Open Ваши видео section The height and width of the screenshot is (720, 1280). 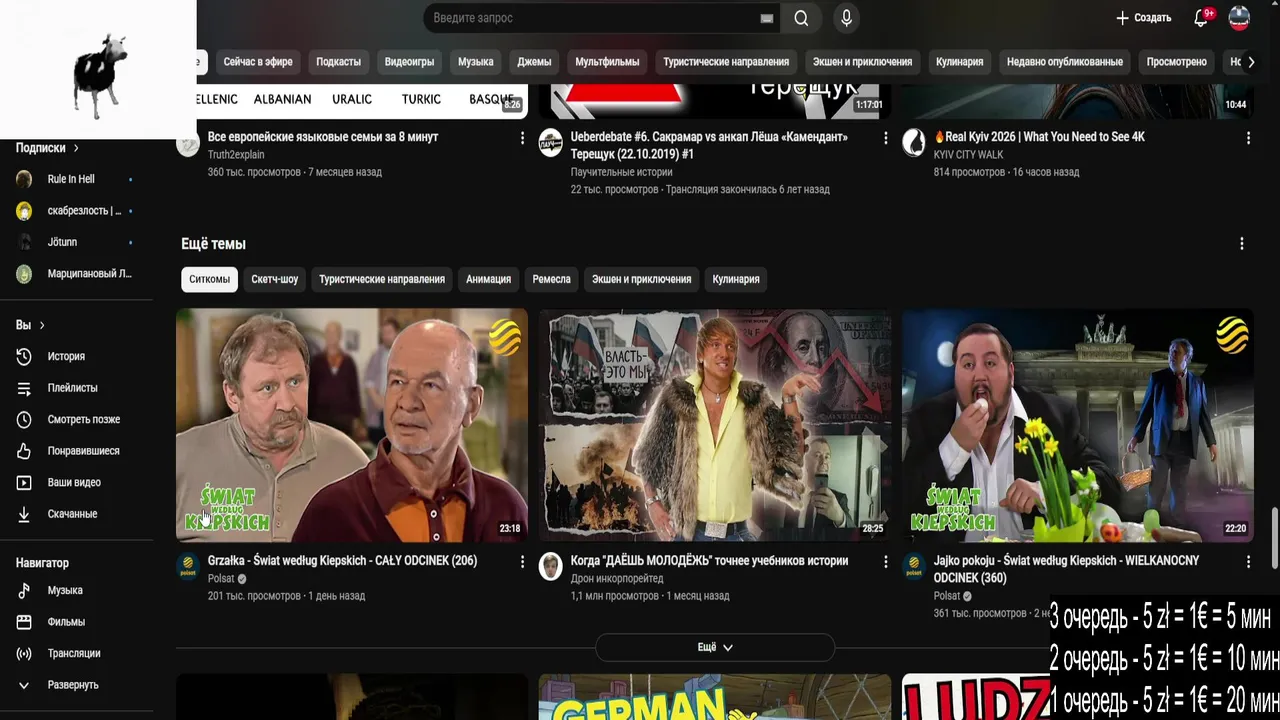[75, 482]
